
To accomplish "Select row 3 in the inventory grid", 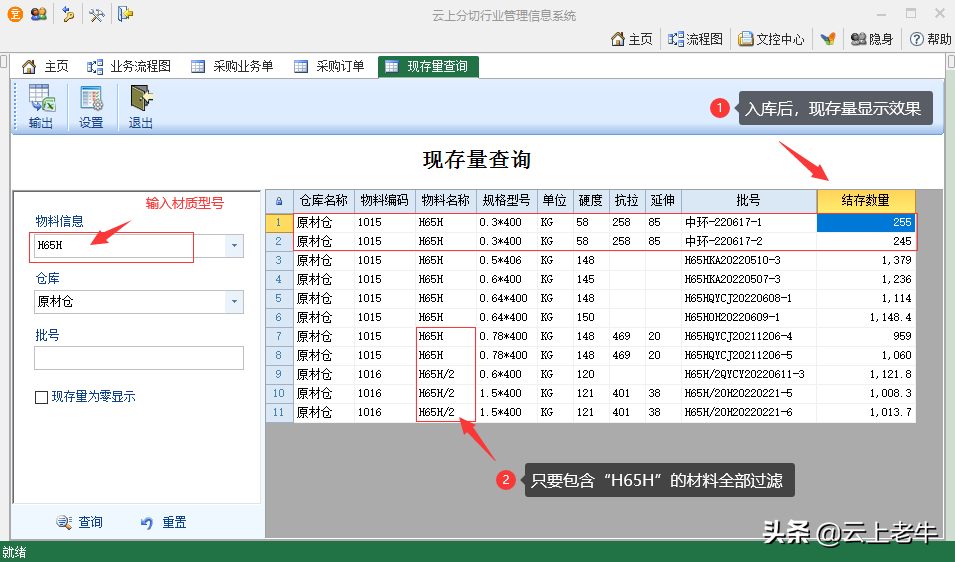I will click(279, 260).
